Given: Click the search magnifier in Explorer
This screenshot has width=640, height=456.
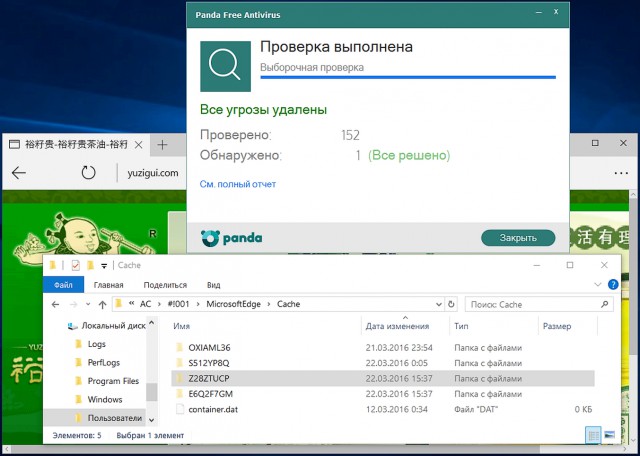Looking at the screenshot, I should click(604, 305).
